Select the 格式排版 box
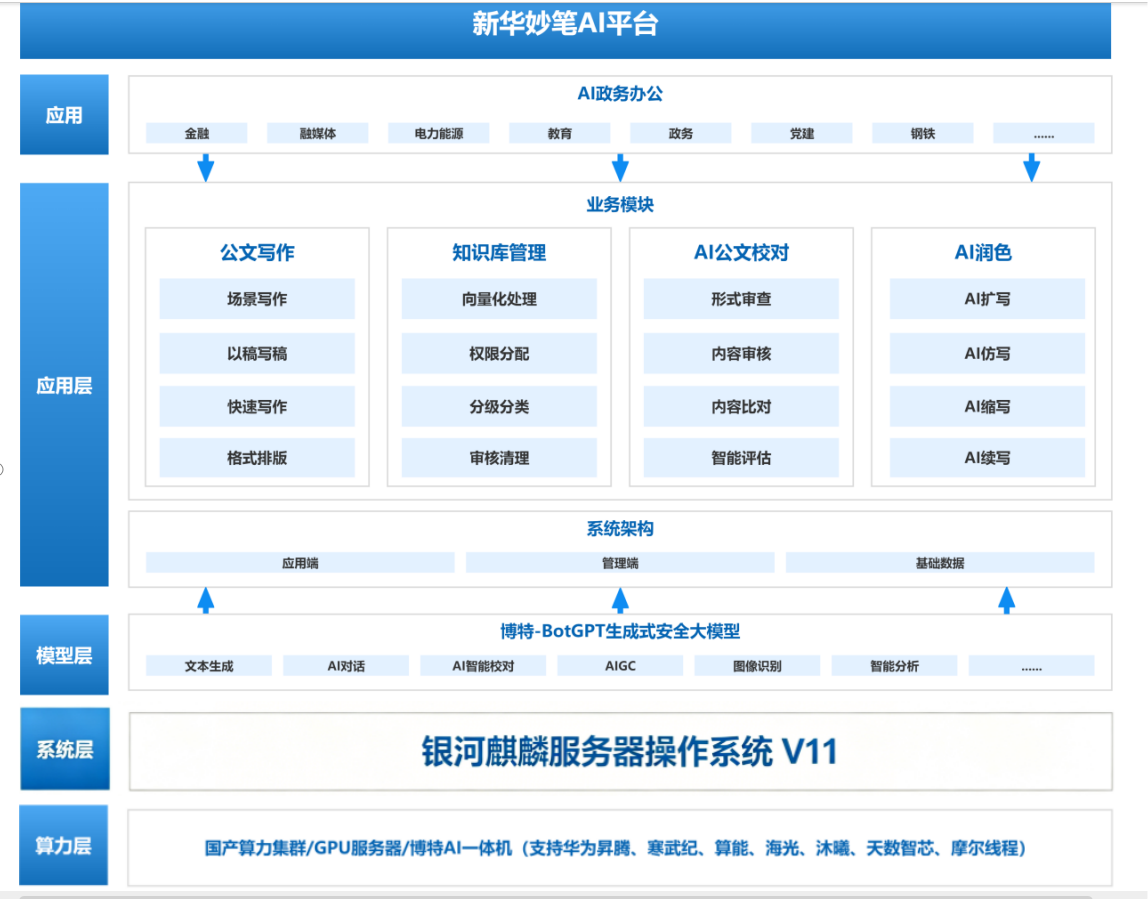The image size is (1148, 899). (257, 458)
